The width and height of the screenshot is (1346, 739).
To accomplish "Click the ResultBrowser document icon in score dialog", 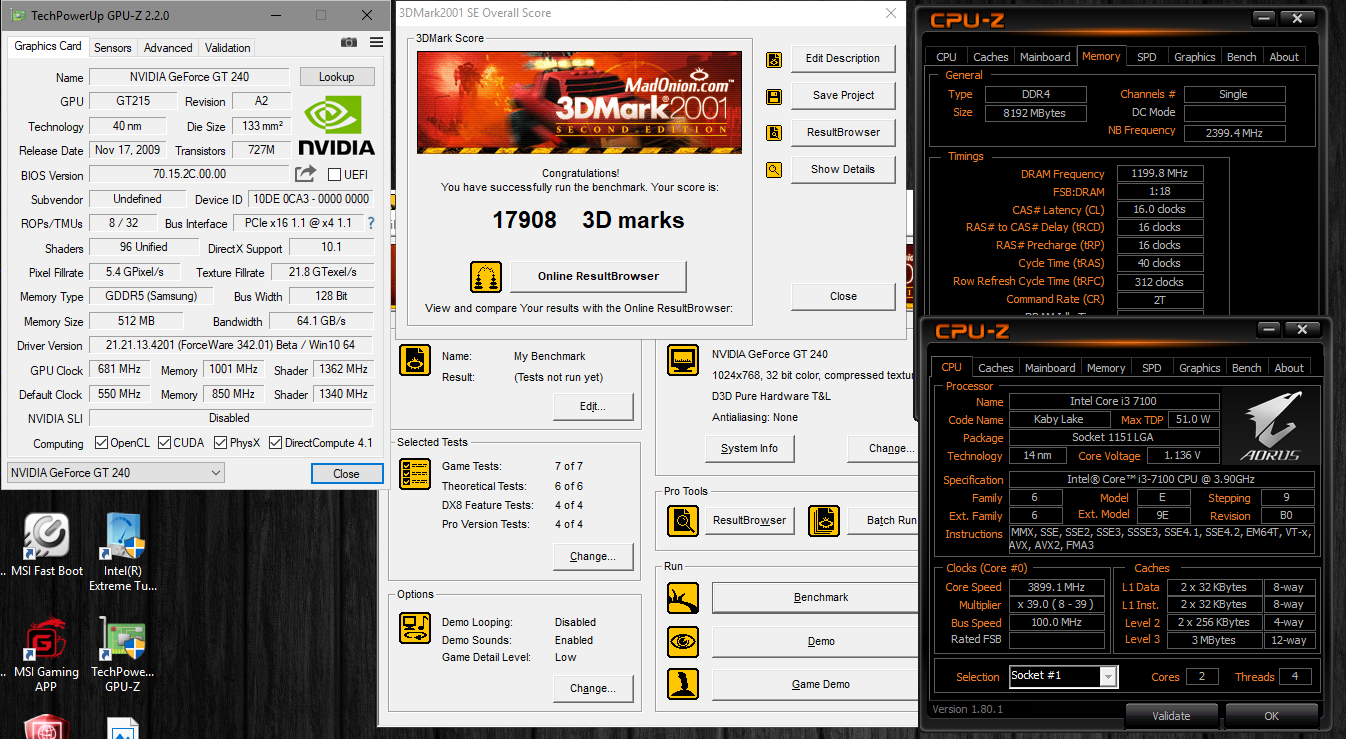I will coord(774,133).
